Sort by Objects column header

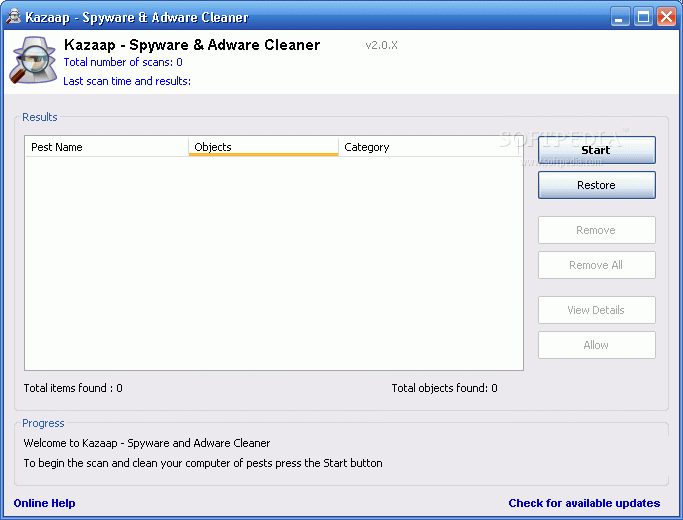tap(264, 147)
